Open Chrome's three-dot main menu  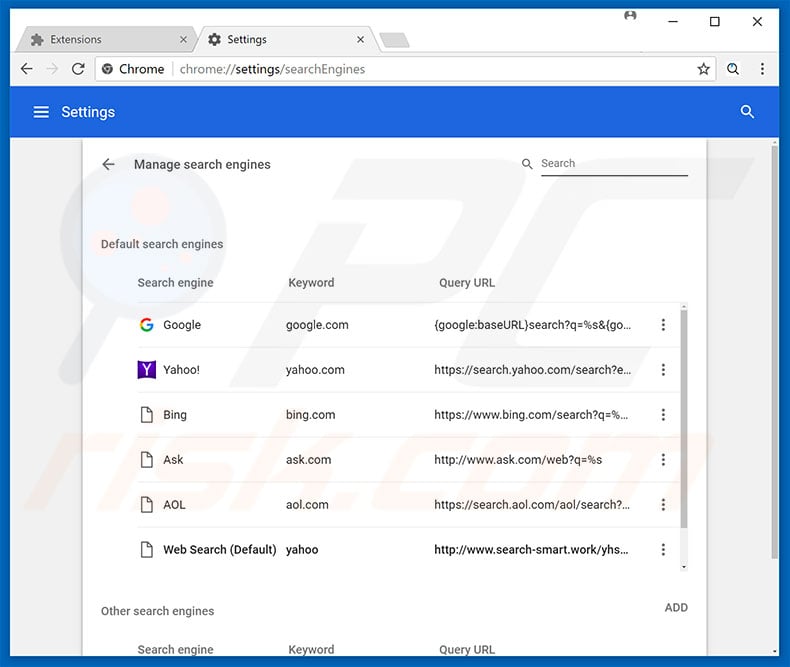[762, 69]
